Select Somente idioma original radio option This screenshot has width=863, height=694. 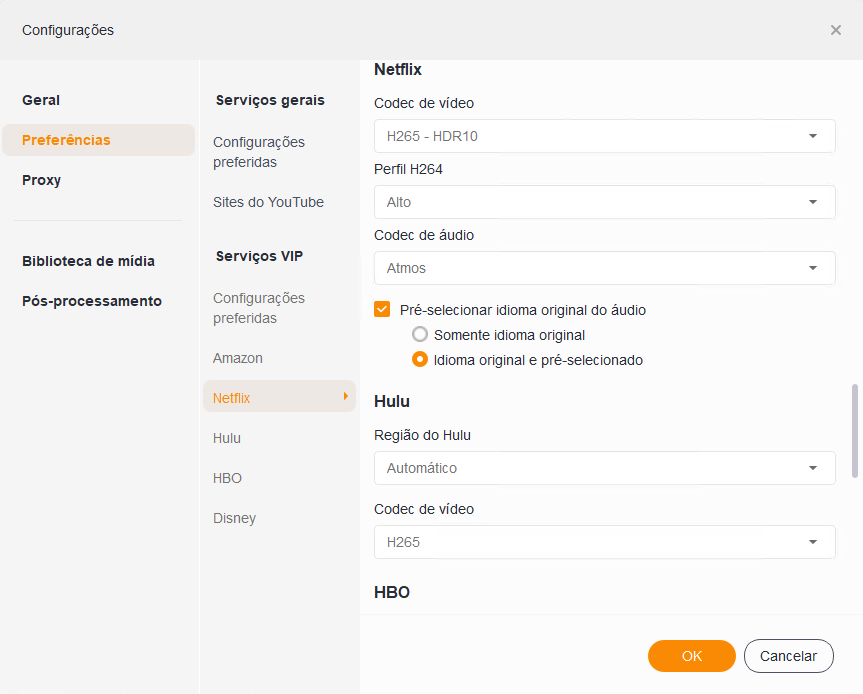[x=420, y=335]
